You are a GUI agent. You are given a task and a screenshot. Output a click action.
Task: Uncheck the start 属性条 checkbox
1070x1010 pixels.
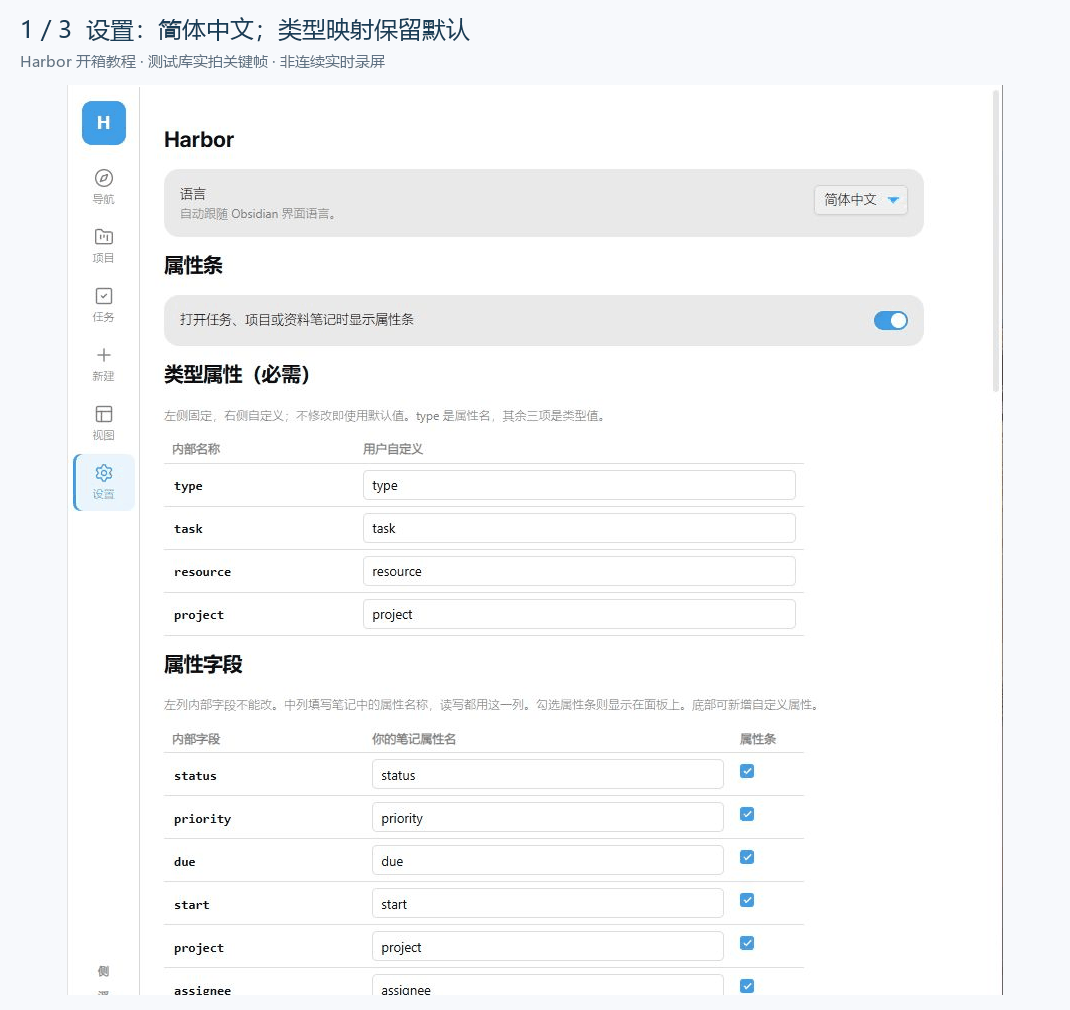pyautogui.click(x=747, y=900)
